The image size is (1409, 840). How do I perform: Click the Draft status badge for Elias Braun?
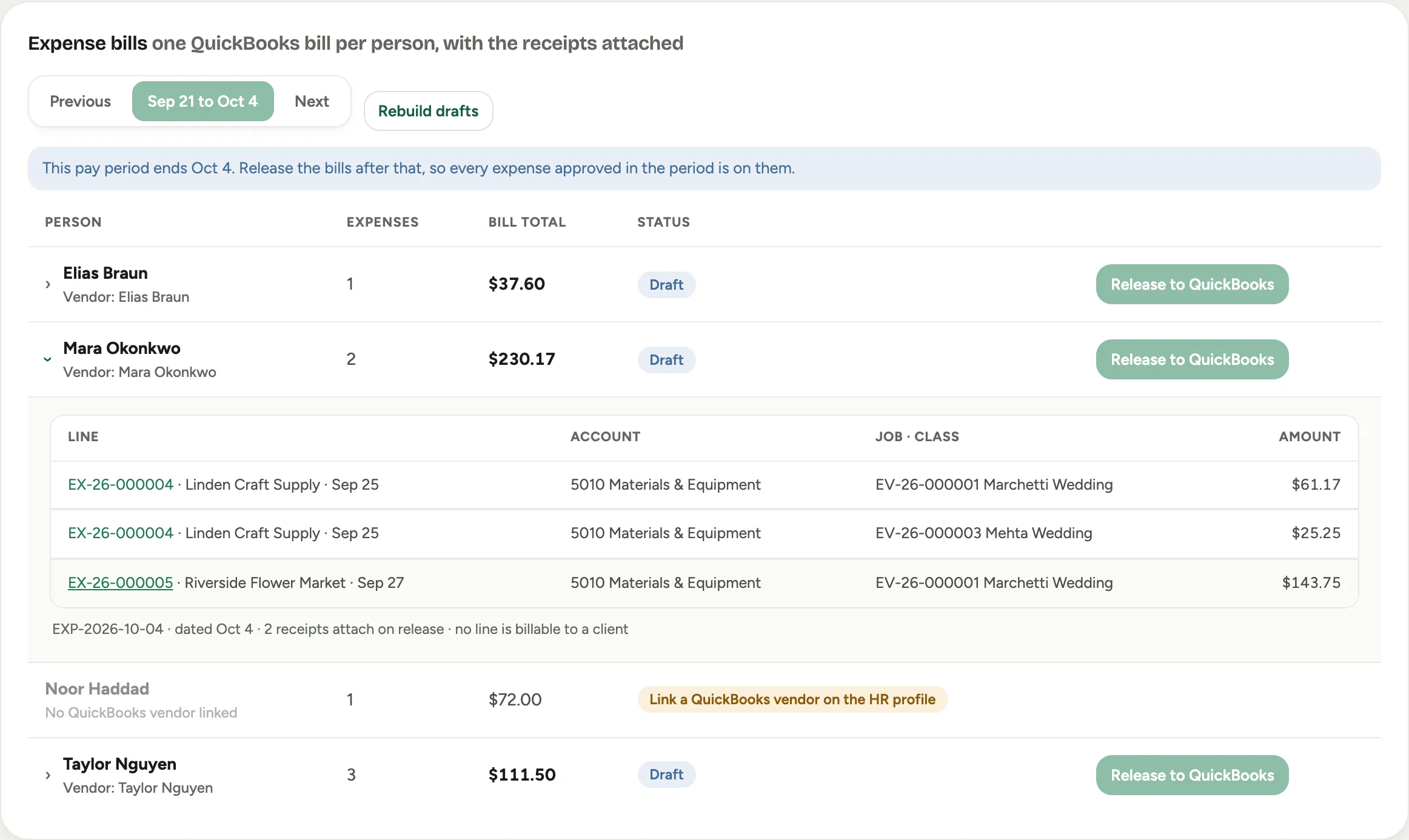666,285
